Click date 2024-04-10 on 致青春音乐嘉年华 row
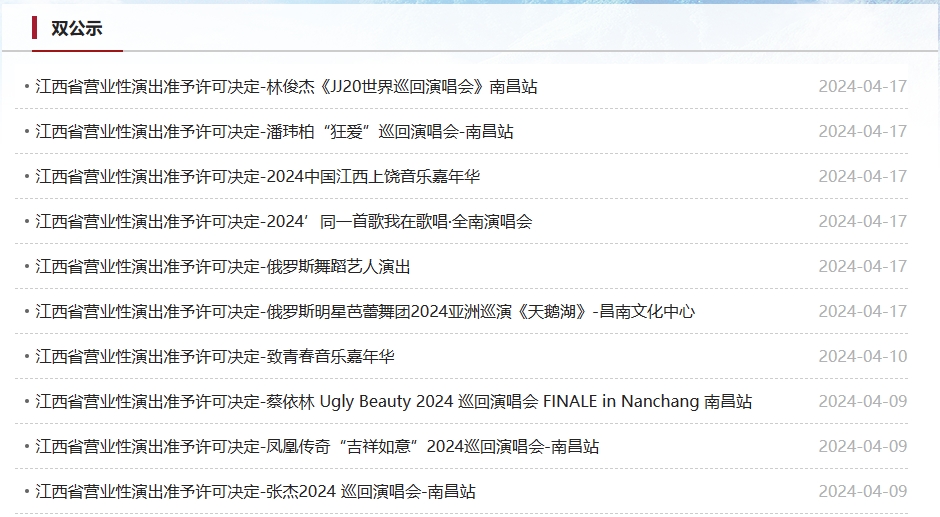940x517 pixels. click(x=863, y=356)
